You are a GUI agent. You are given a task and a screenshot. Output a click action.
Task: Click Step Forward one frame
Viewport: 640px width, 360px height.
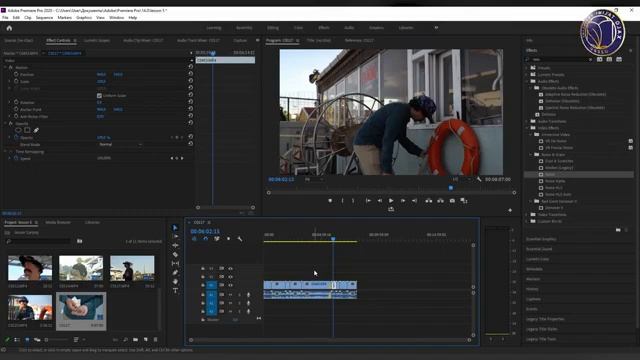[403, 201]
